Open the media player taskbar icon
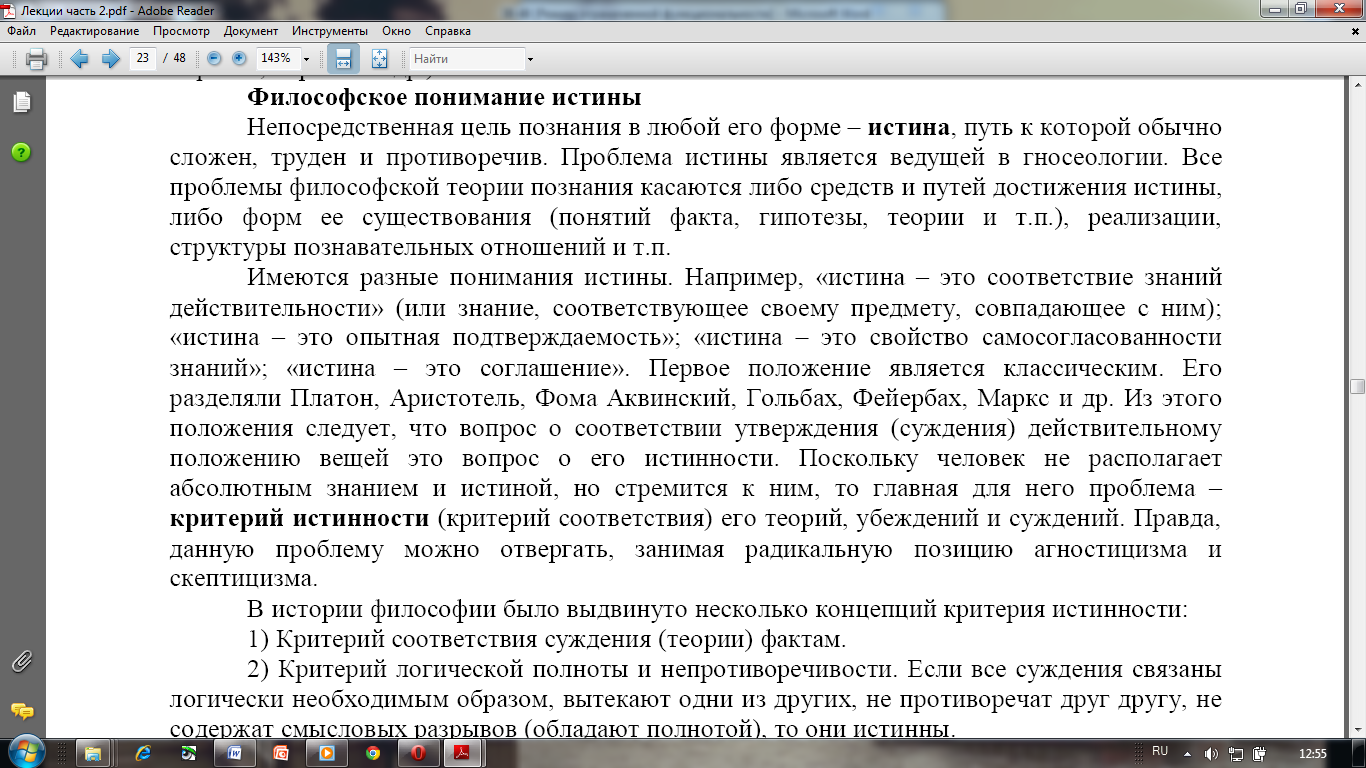 click(x=327, y=752)
